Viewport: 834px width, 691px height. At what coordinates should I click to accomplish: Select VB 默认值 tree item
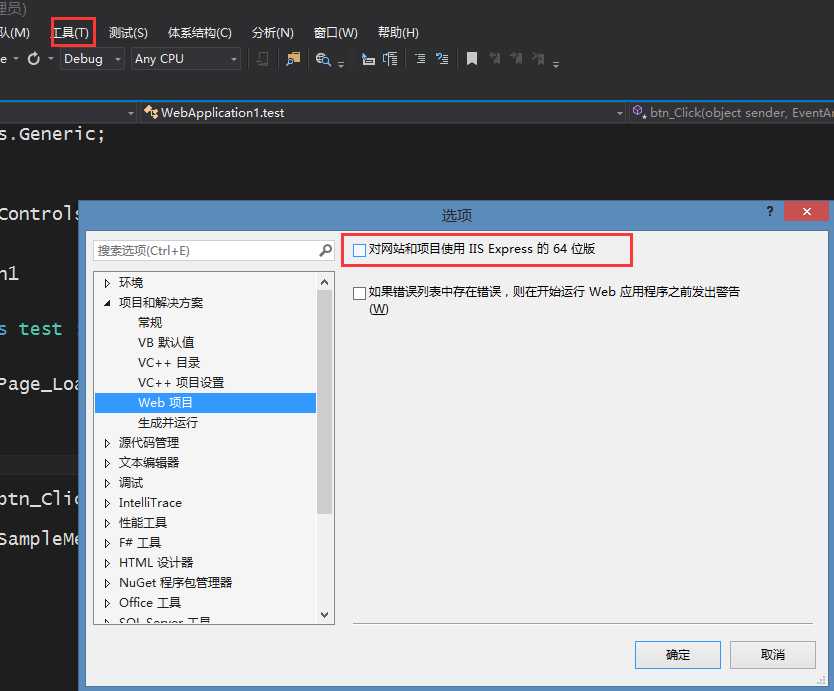pos(166,343)
